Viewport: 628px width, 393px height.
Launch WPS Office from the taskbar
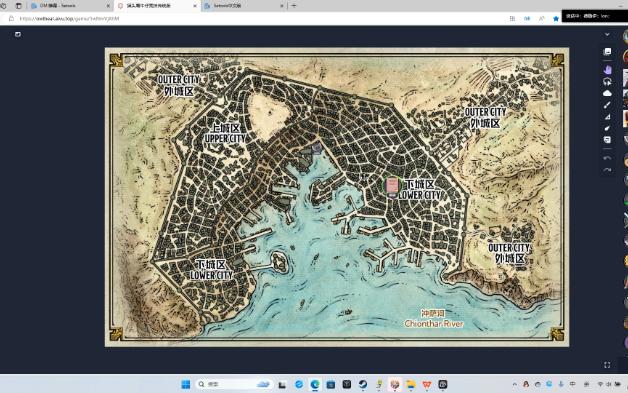427,384
